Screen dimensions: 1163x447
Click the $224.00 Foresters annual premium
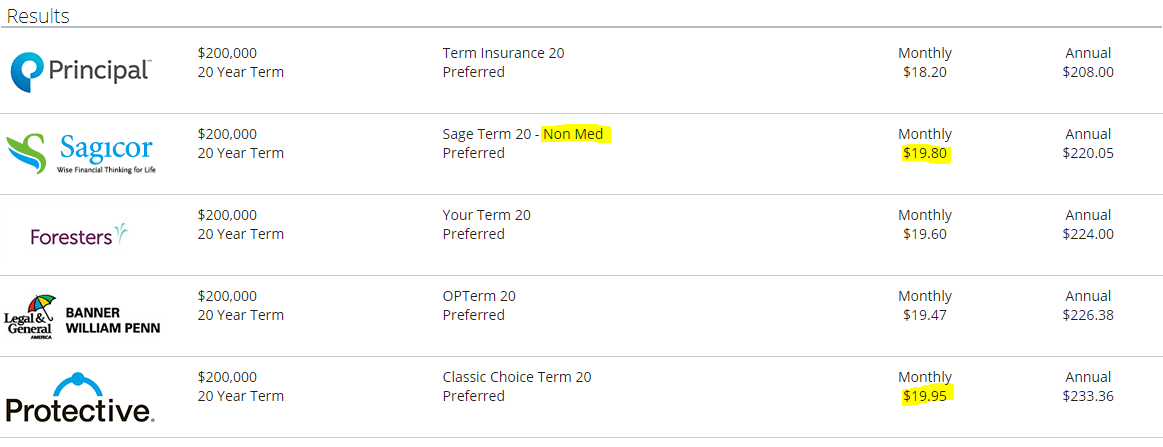pyautogui.click(x=1088, y=234)
